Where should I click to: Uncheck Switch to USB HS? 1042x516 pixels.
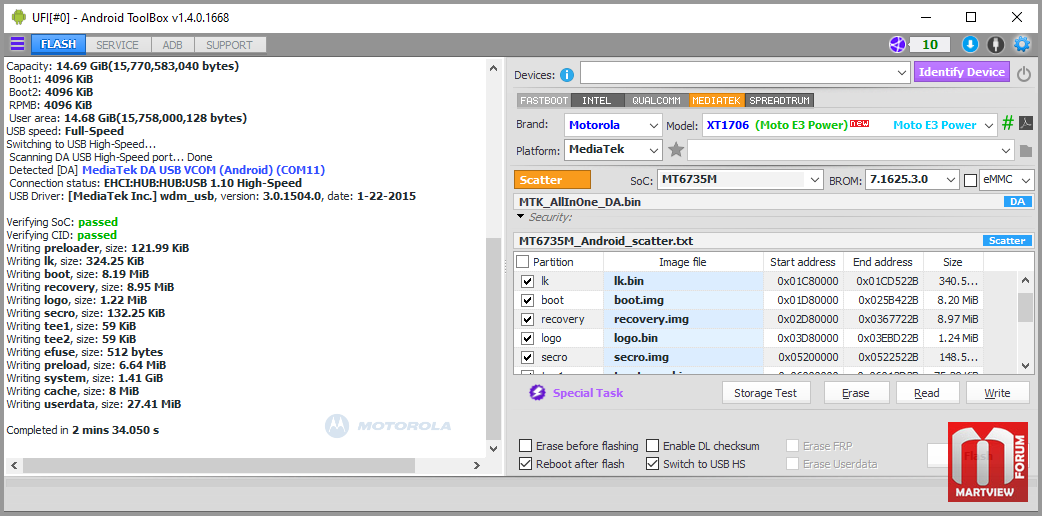(x=653, y=463)
